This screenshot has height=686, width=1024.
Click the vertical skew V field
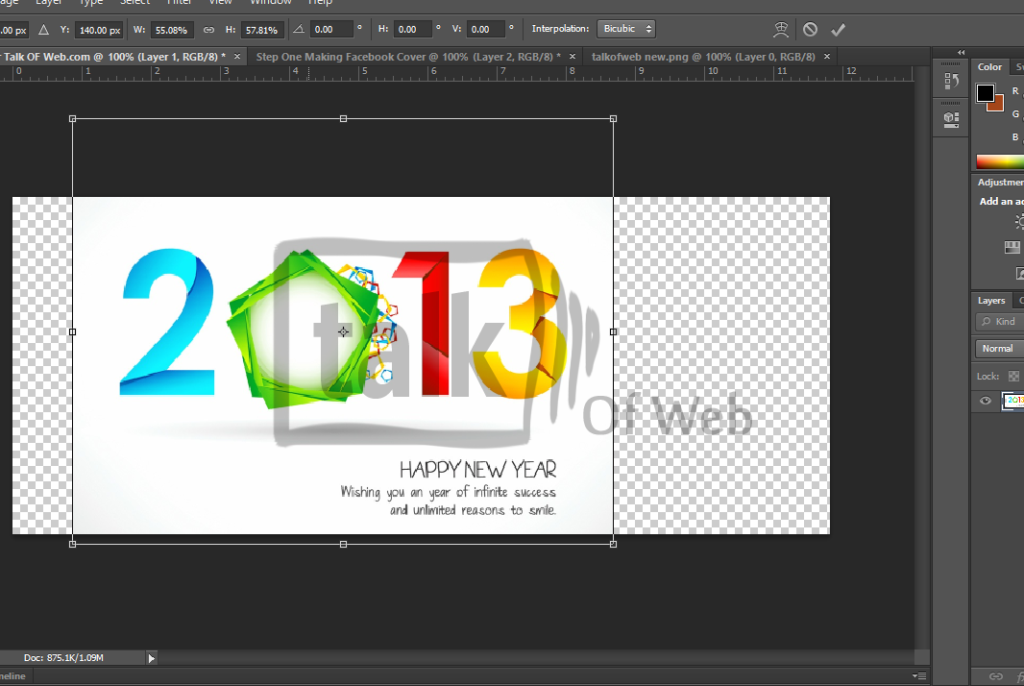point(487,29)
